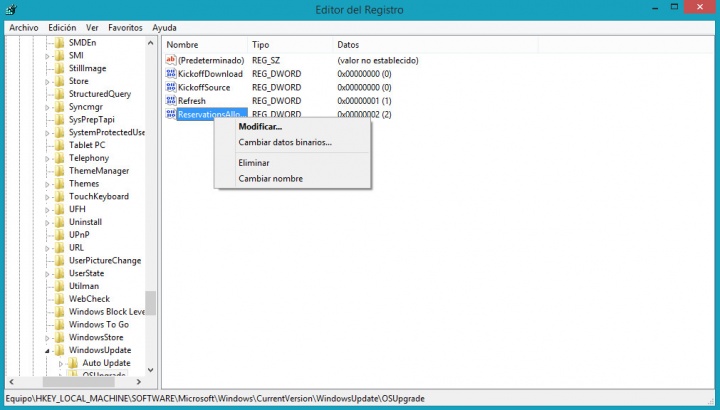Click the ReservationsAllowed DWORD icon
Screen dimensions: 720x410
(171, 114)
